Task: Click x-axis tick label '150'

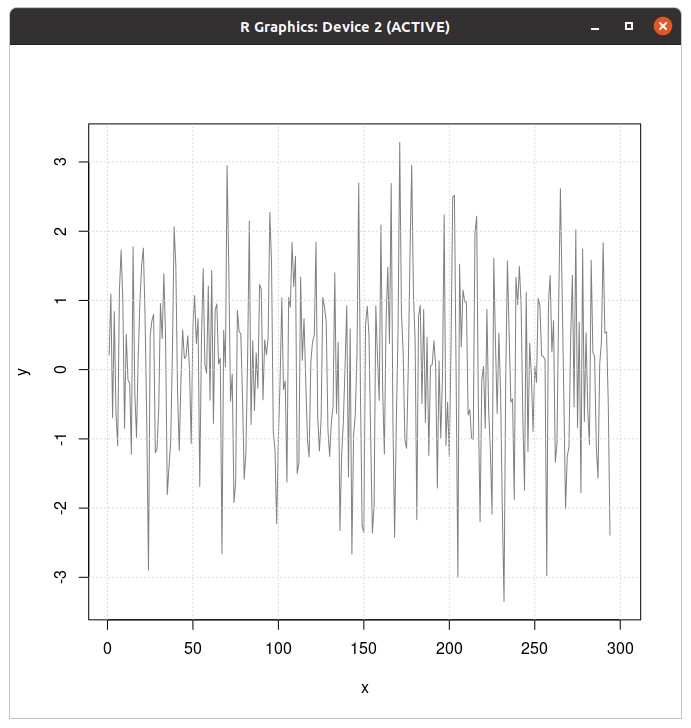Action: pyautogui.click(x=364, y=648)
